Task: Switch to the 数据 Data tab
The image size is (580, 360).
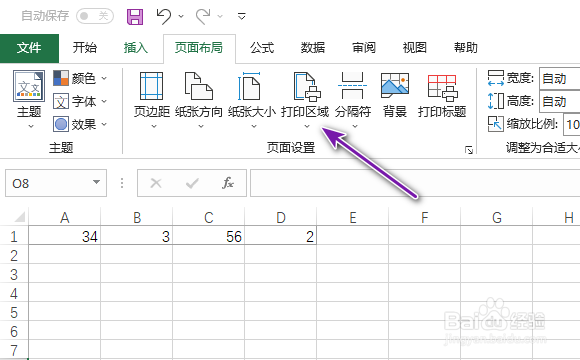Action: pyautogui.click(x=313, y=48)
